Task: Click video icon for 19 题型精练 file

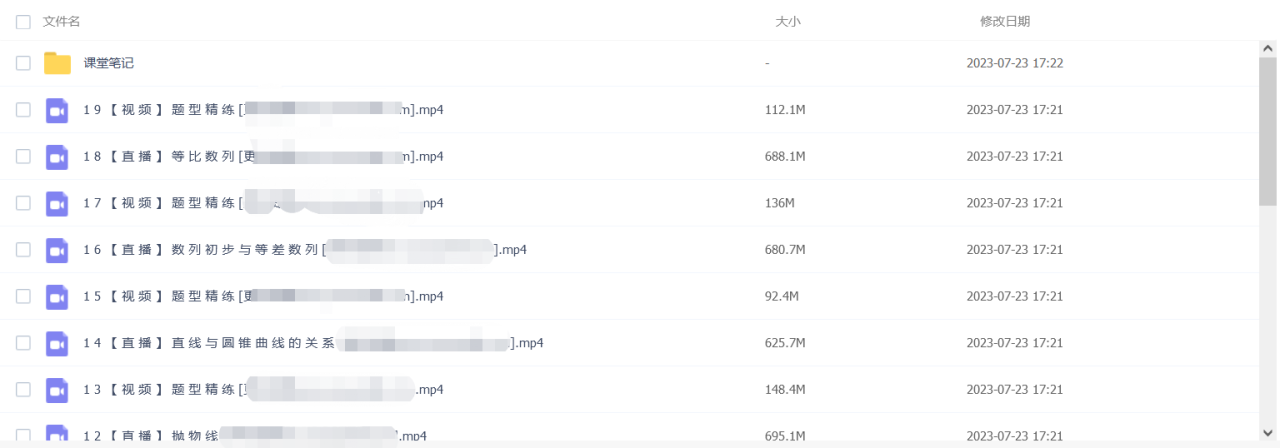Action: (57, 110)
